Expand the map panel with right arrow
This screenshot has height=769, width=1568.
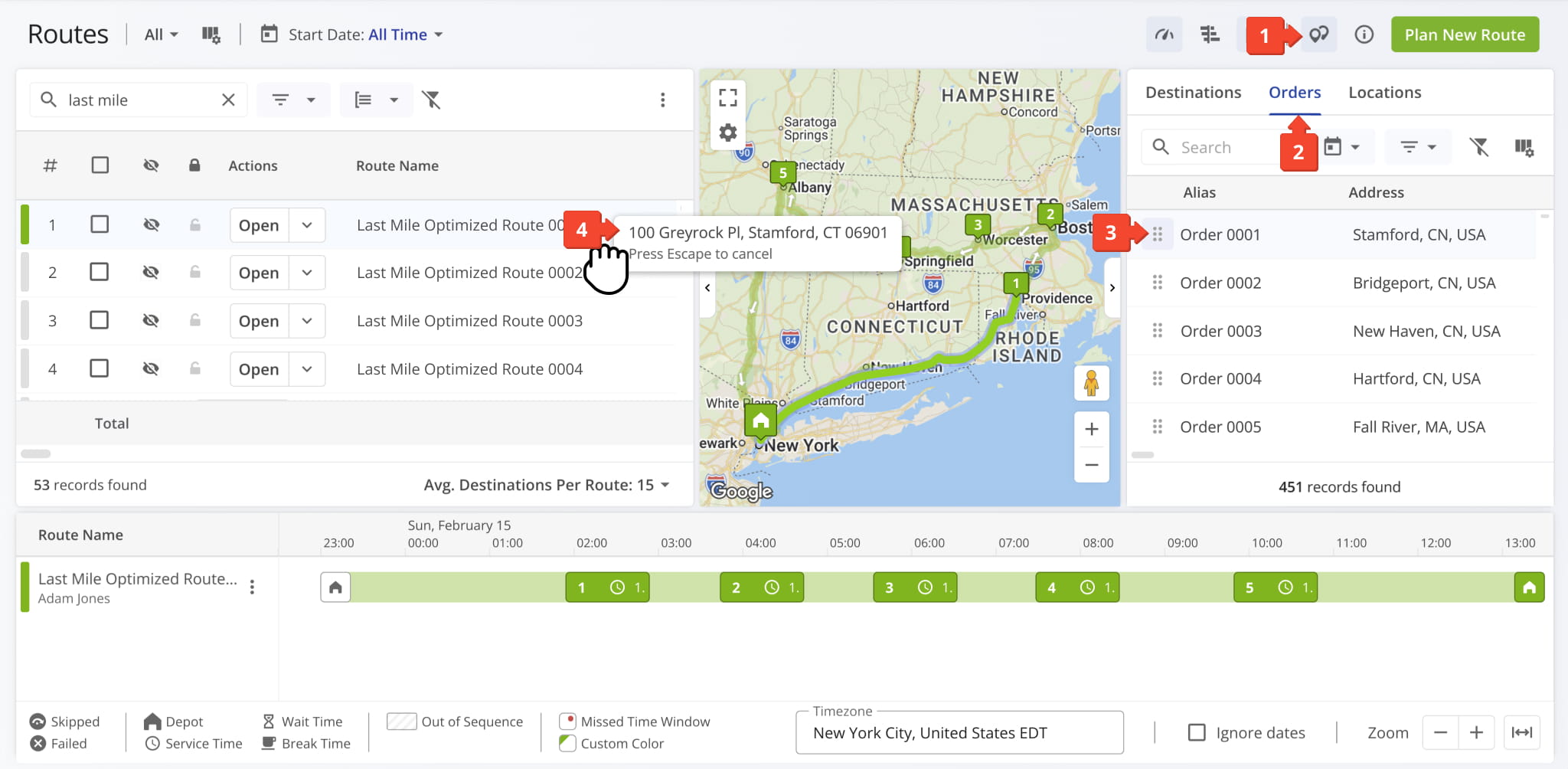1112,288
